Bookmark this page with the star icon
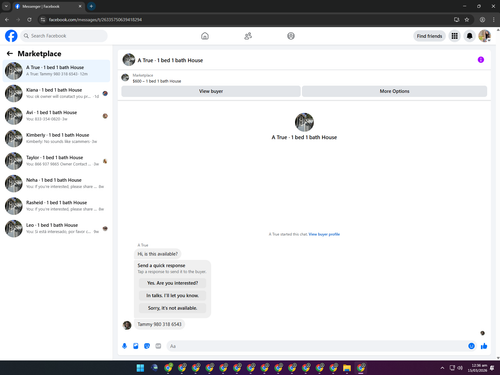500x375 pixels. 467,20
